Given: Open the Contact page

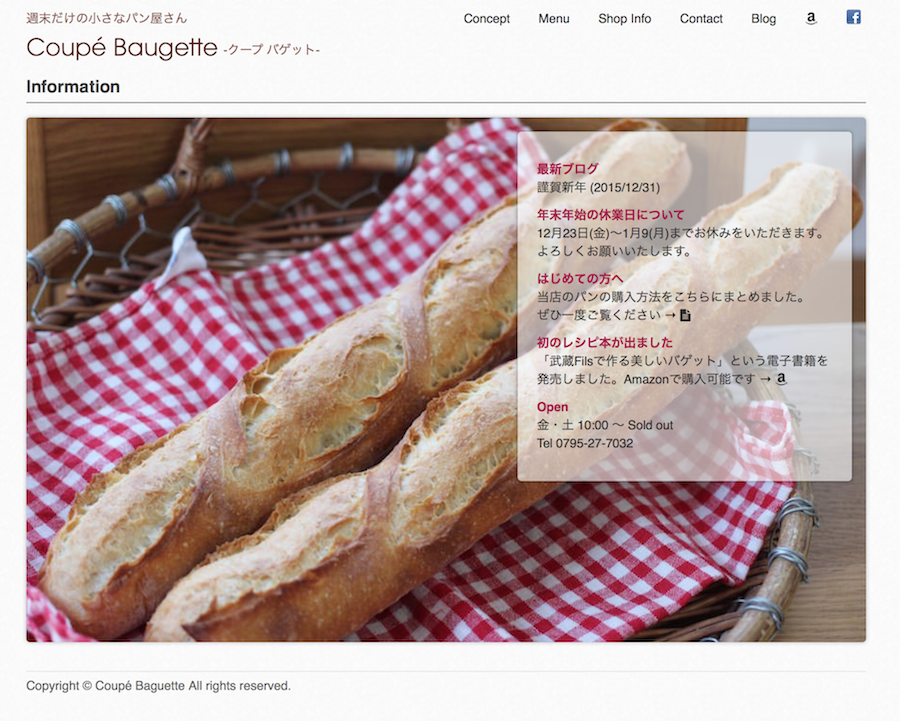Looking at the screenshot, I should [x=701, y=18].
